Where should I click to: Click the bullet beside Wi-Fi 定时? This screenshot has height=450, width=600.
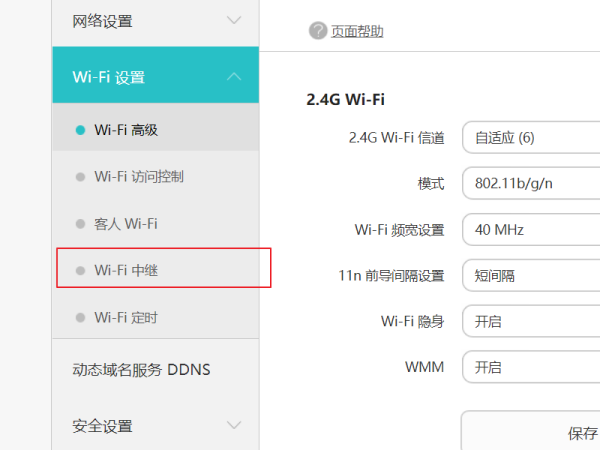[80, 318]
